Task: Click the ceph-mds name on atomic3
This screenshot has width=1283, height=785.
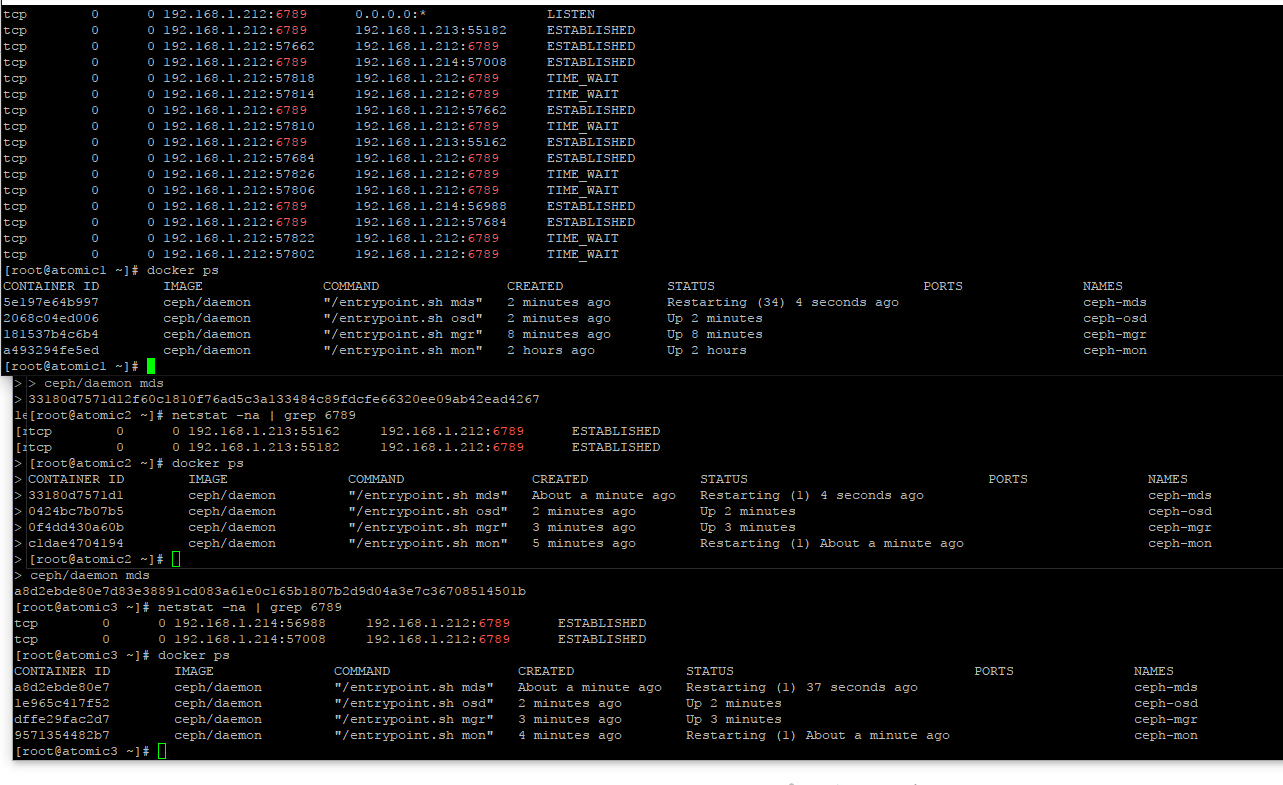Action: (1166, 687)
